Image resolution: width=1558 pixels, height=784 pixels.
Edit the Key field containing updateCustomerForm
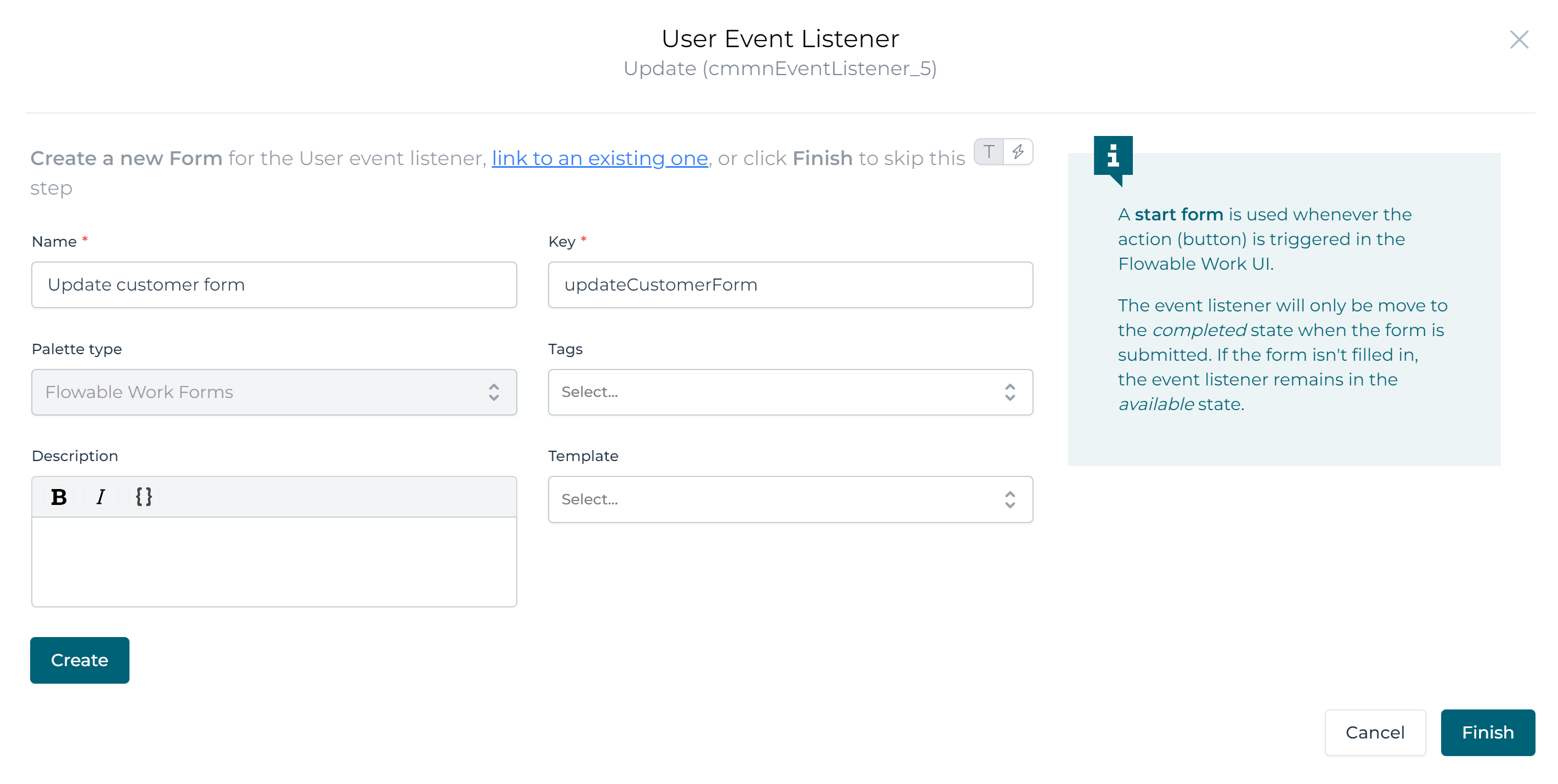click(789, 284)
